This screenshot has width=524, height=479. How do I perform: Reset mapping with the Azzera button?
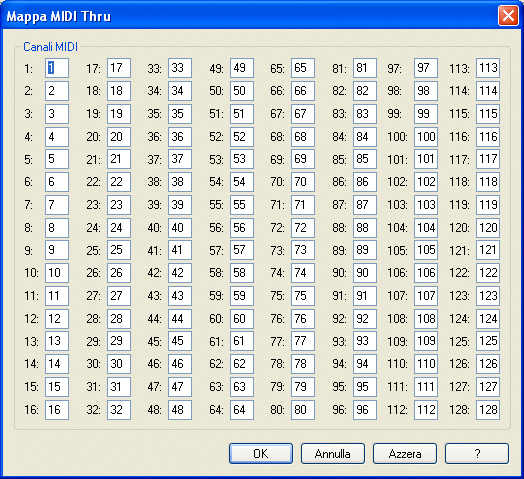click(405, 454)
